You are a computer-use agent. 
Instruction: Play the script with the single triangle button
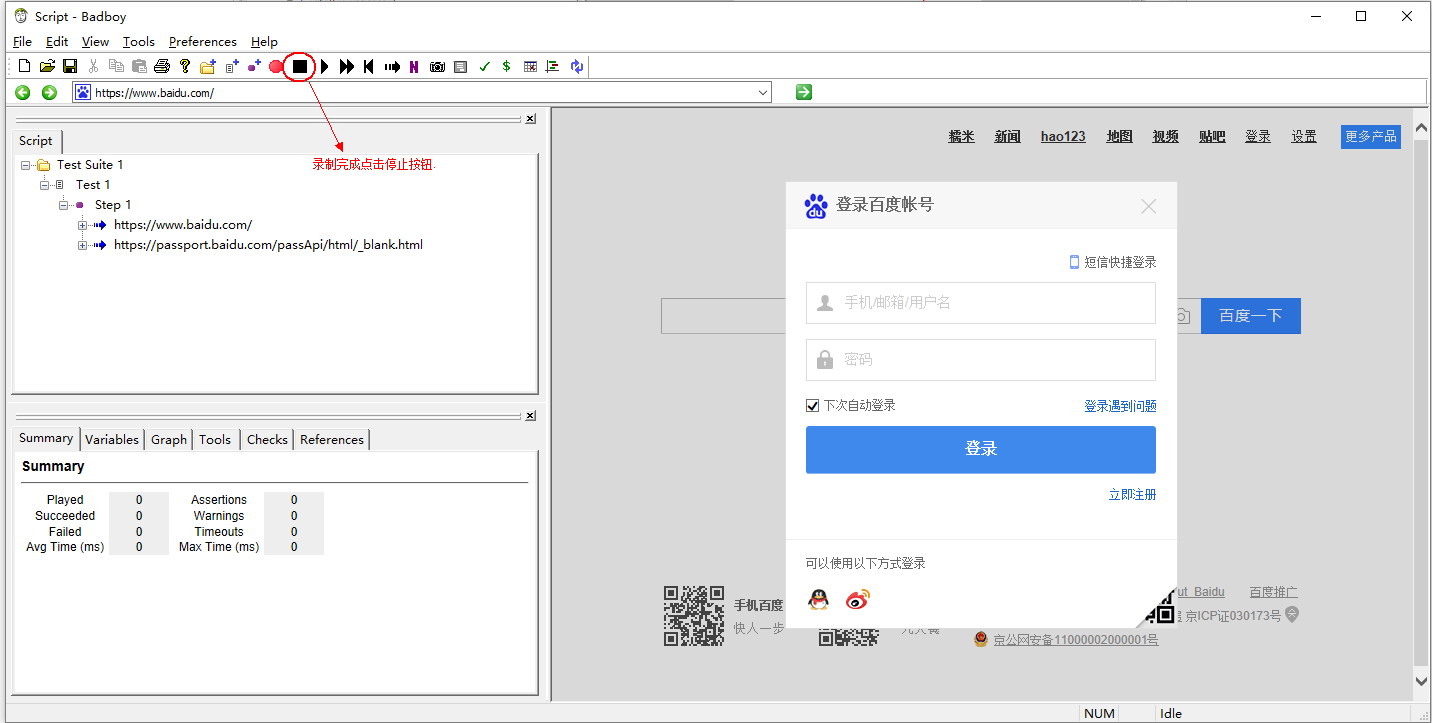(324, 66)
